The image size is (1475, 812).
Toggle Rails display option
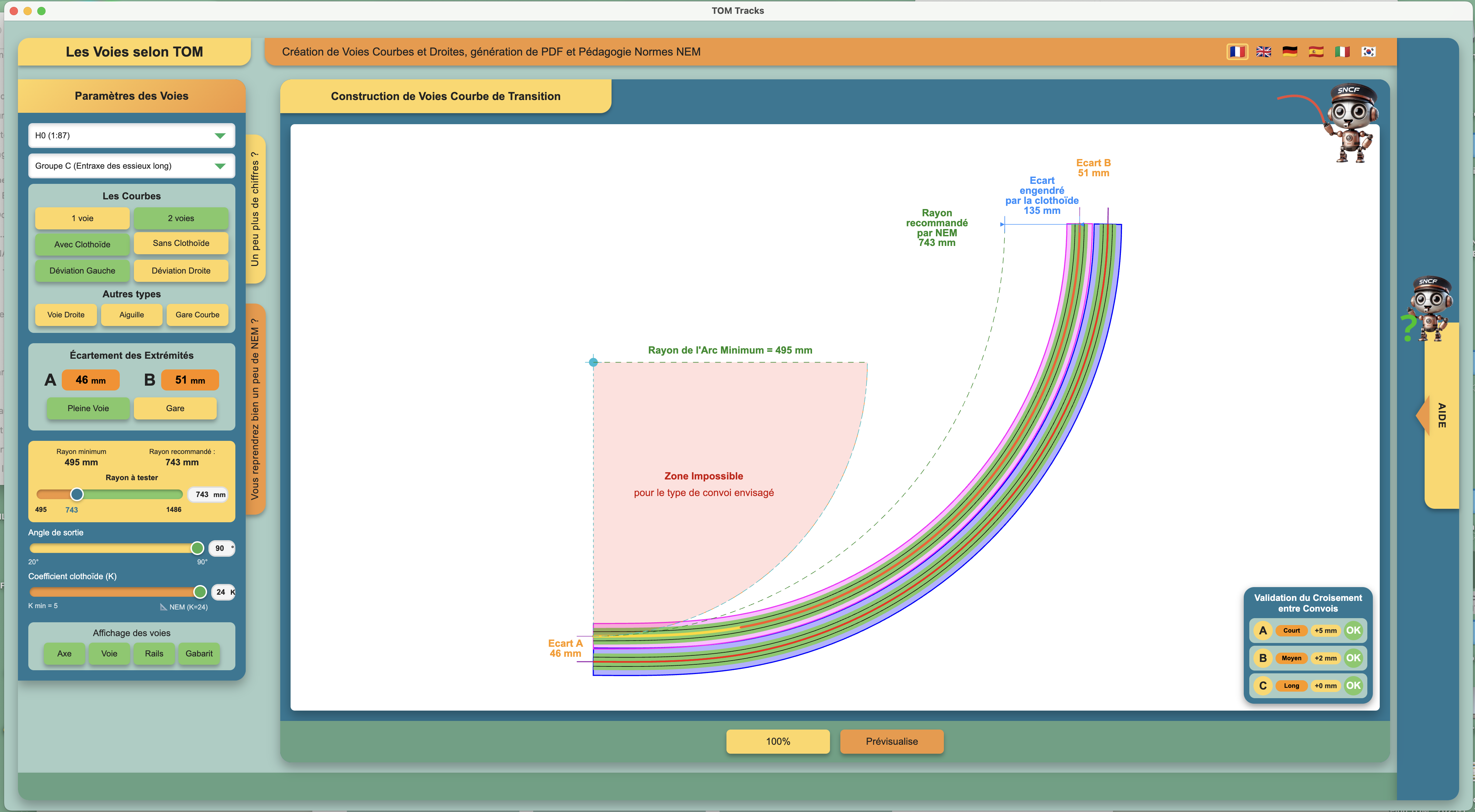tap(154, 653)
